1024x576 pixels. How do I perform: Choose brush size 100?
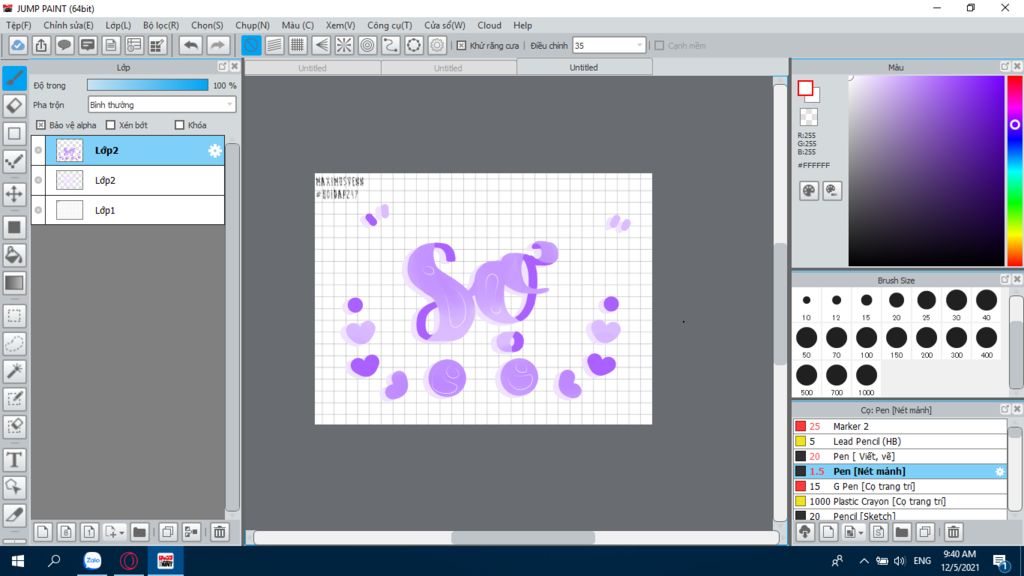click(866, 342)
